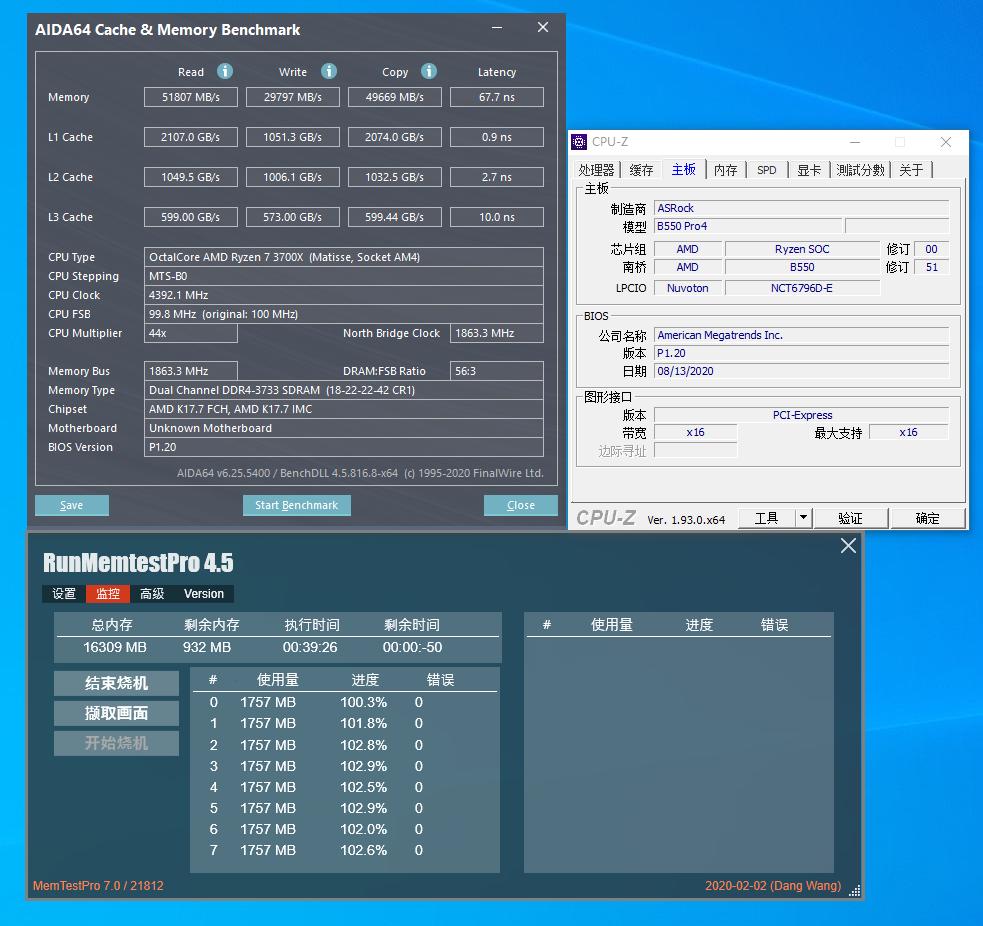This screenshot has height=926, width=983.
Task: Click the 撷取画面 button
Action: coord(115,713)
